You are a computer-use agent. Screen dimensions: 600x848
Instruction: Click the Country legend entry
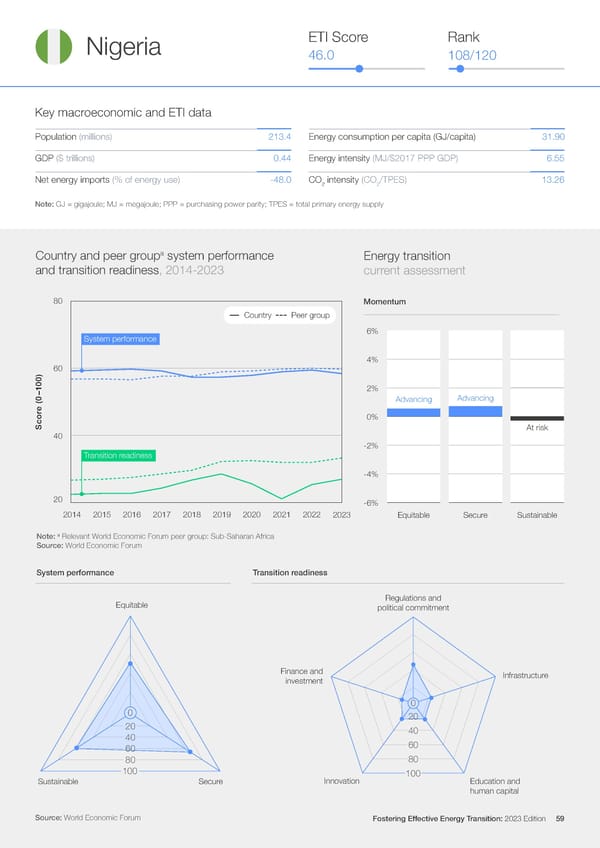tap(250, 316)
